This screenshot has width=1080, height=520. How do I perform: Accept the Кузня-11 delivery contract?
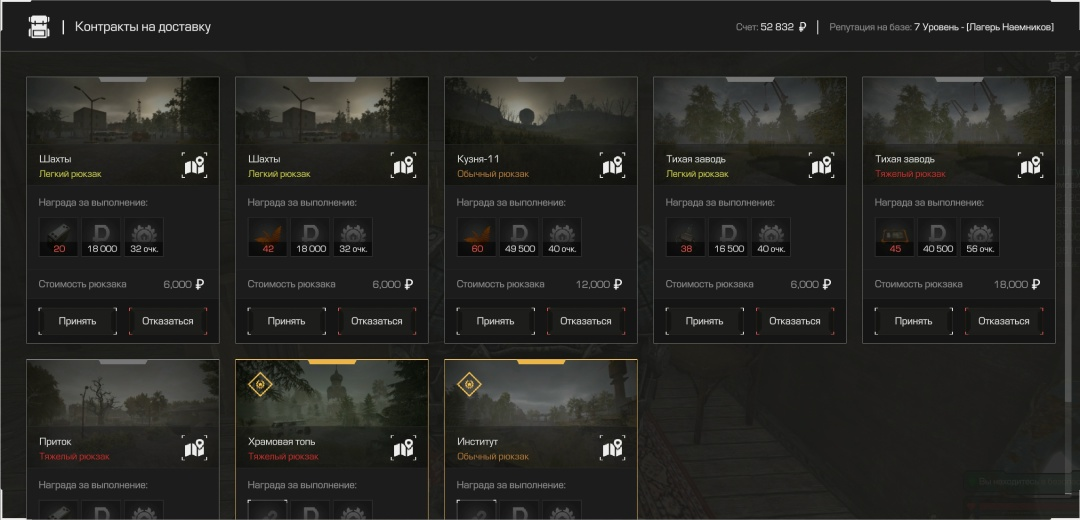click(496, 321)
